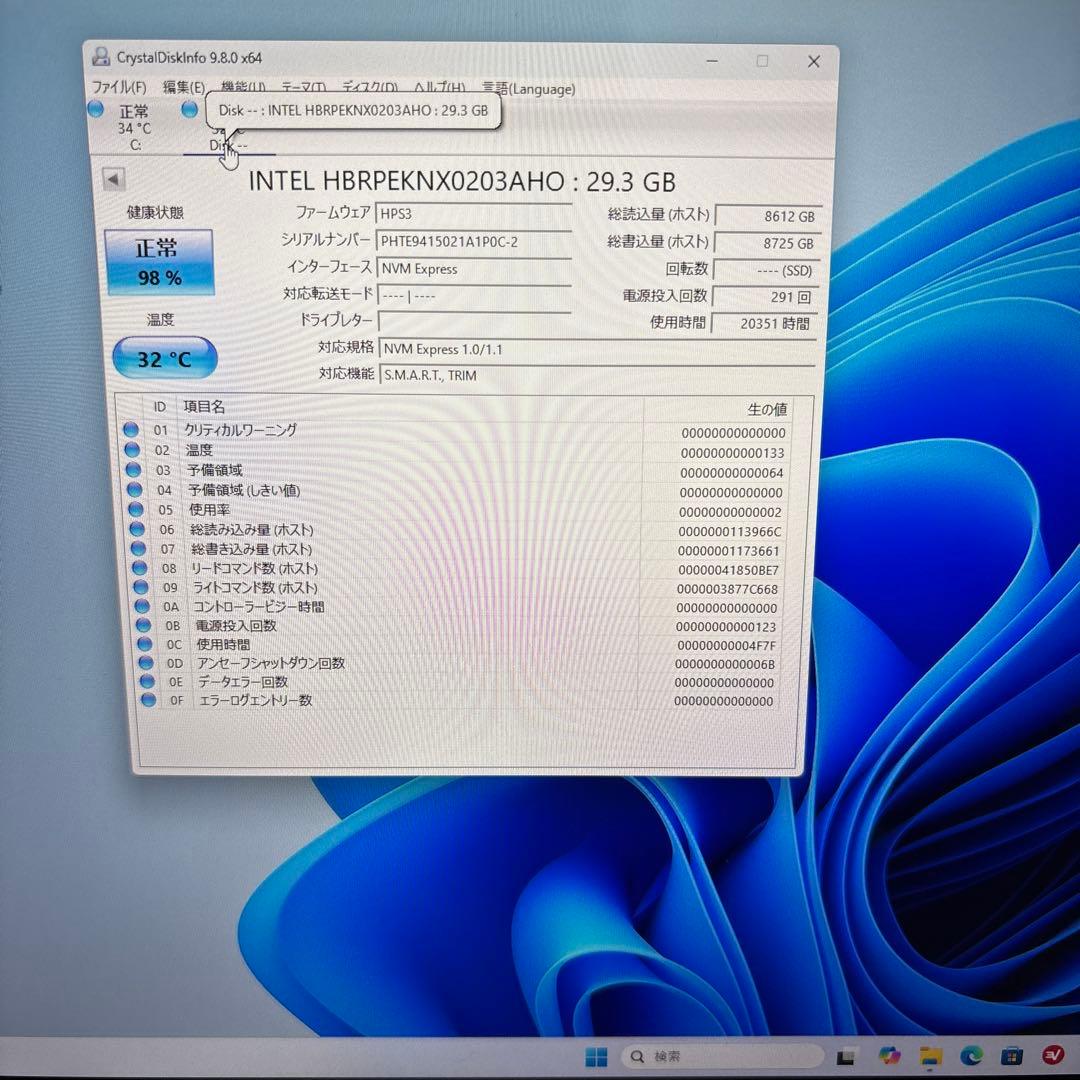Click status circle for 04 予備領域 (しきい値) row
The width and height of the screenshot is (1080, 1080).
coord(135,489)
